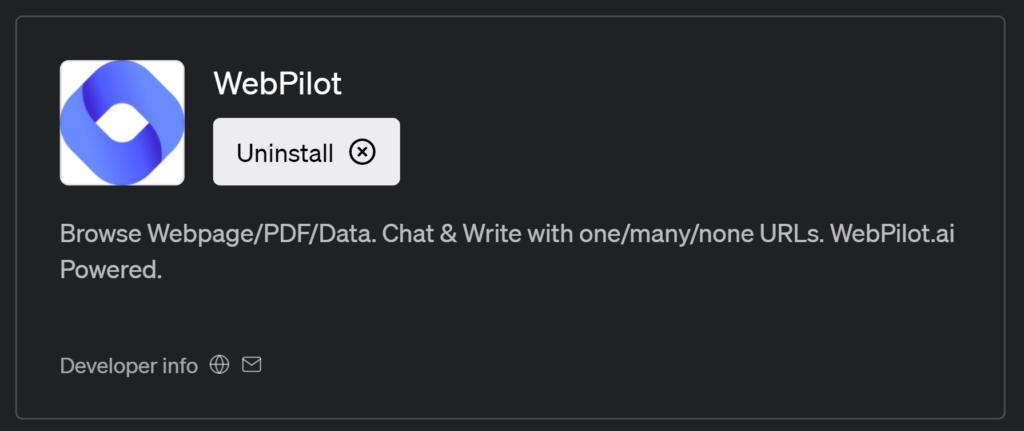Uninstall the WebPilot plugin

click(306, 152)
